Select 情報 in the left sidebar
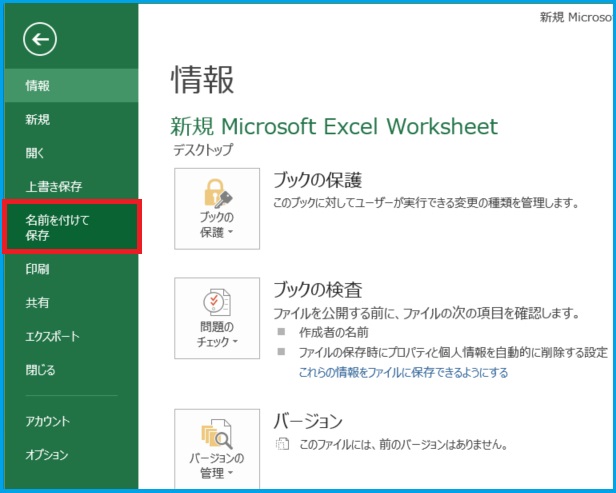This screenshot has height=493, width=616. [38, 85]
